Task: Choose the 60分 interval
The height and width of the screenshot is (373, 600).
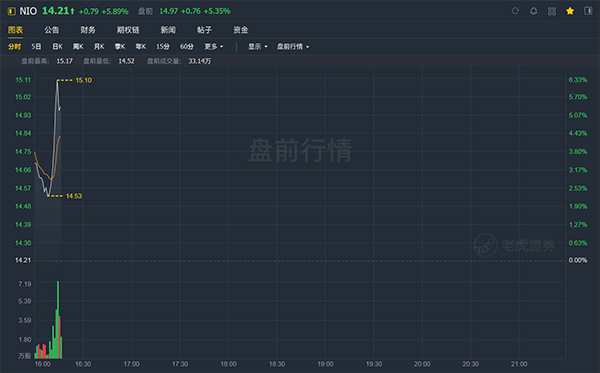Action: pyautogui.click(x=187, y=47)
